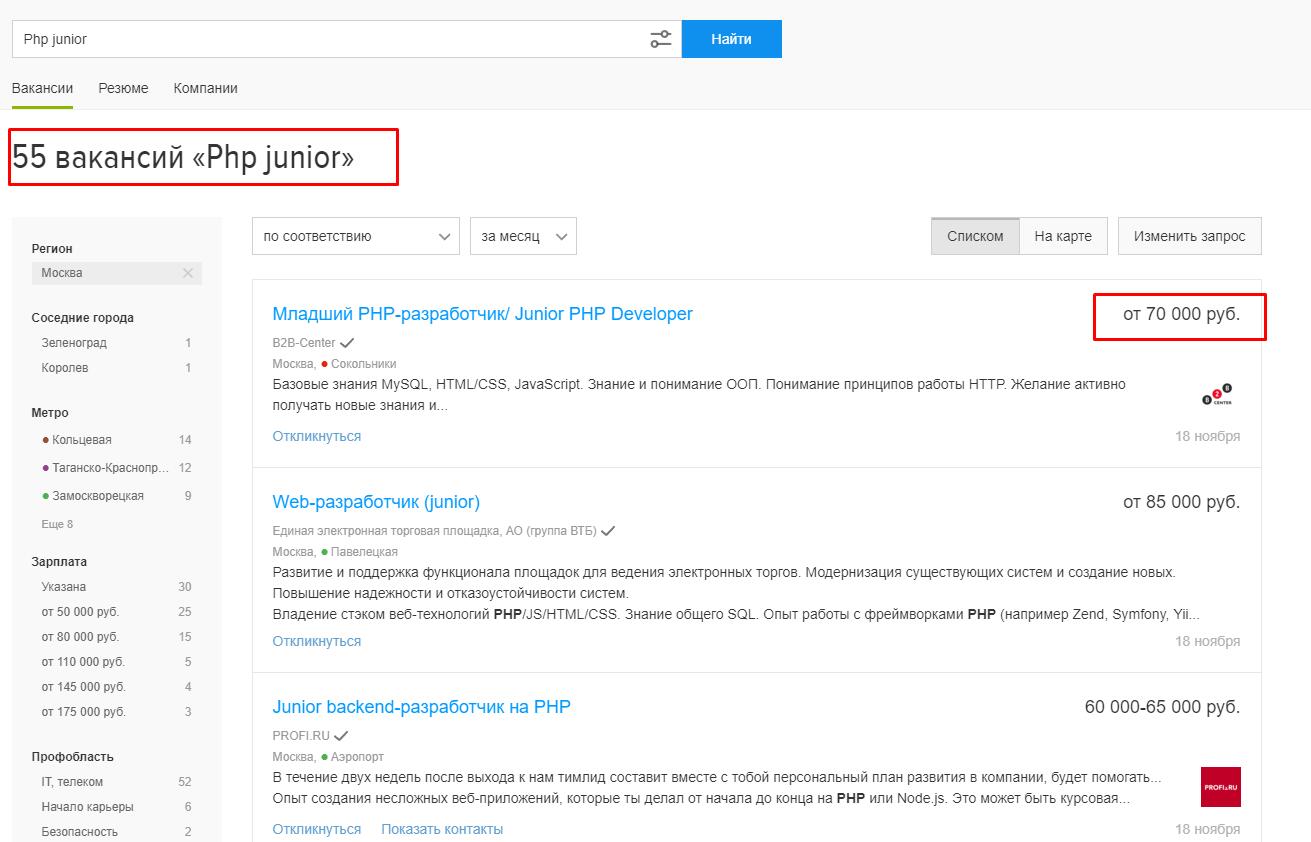
Task: Click Показать контакты for PROFI.RU vacancy
Action: tap(441, 829)
